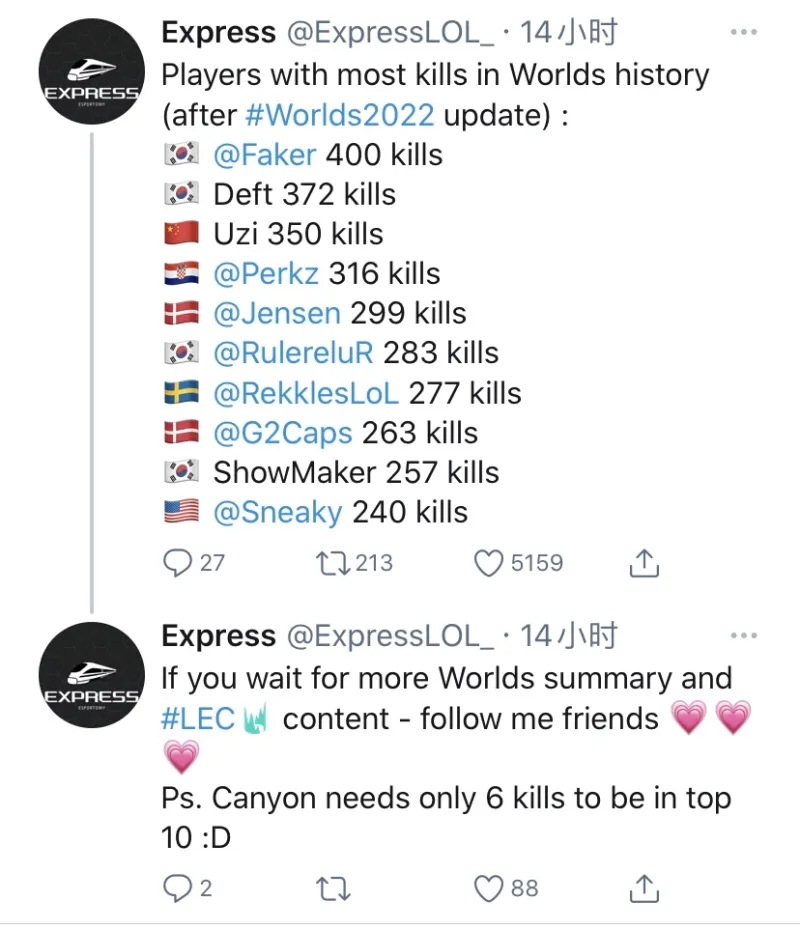
Task: Share the follow-up Canyon tweet
Action: pyautogui.click(x=645, y=887)
